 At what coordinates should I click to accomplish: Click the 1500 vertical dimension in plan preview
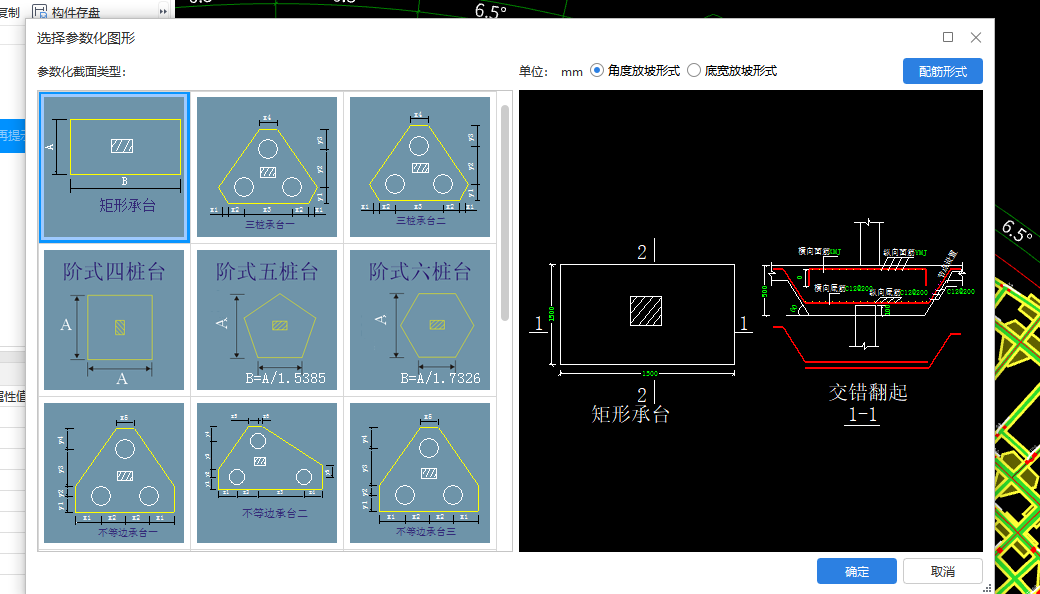pyautogui.click(x=552, y=314)
